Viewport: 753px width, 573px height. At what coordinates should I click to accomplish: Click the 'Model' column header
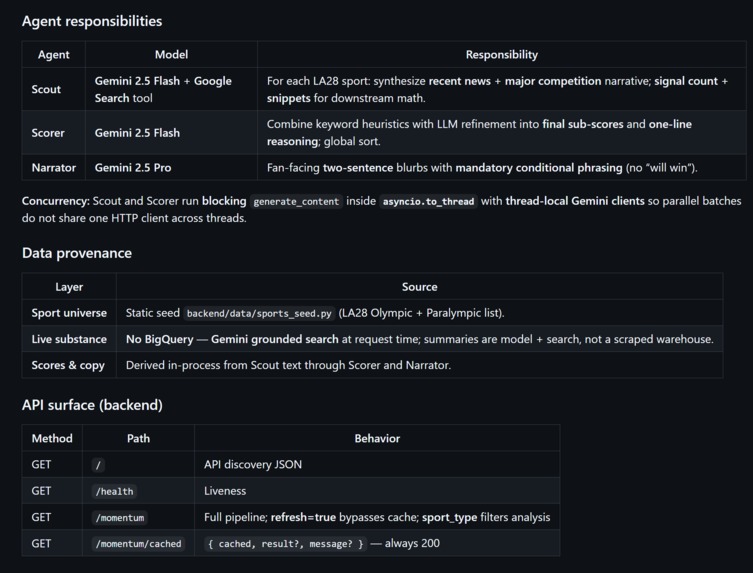click(171, 54)
